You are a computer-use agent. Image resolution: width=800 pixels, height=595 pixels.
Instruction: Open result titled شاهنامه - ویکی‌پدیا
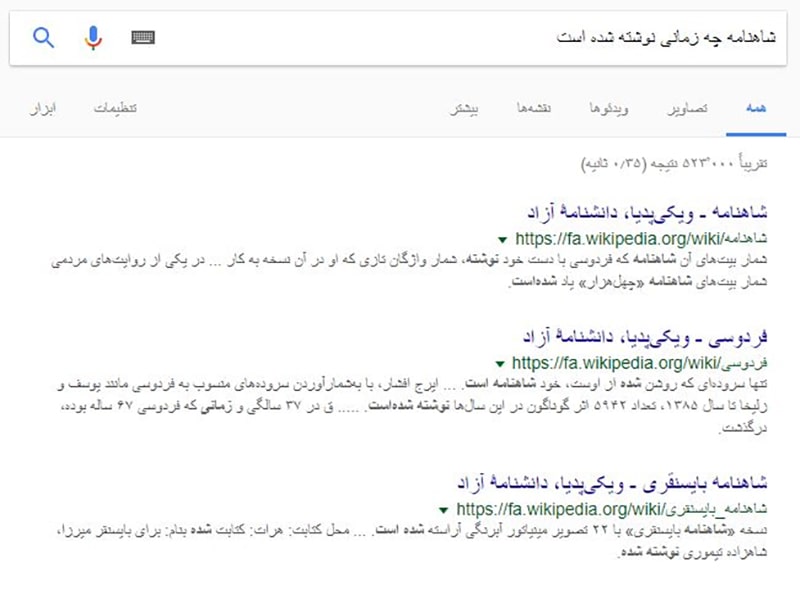pos(647,212)
